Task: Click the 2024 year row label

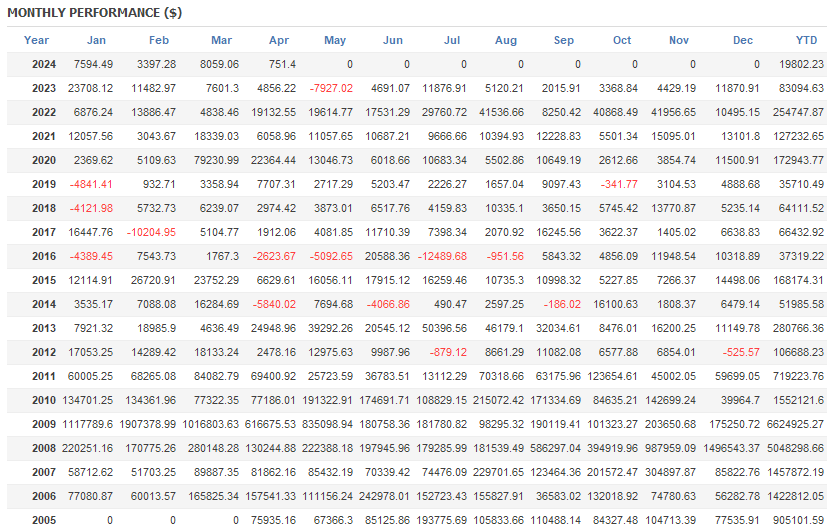Action: (44, 65)
